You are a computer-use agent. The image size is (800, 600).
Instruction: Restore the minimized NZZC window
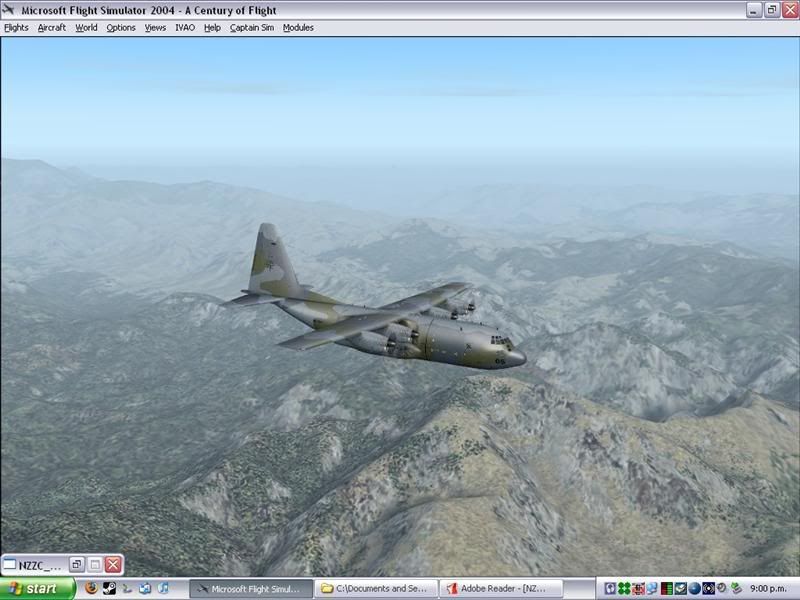click(x=76, y=565)
